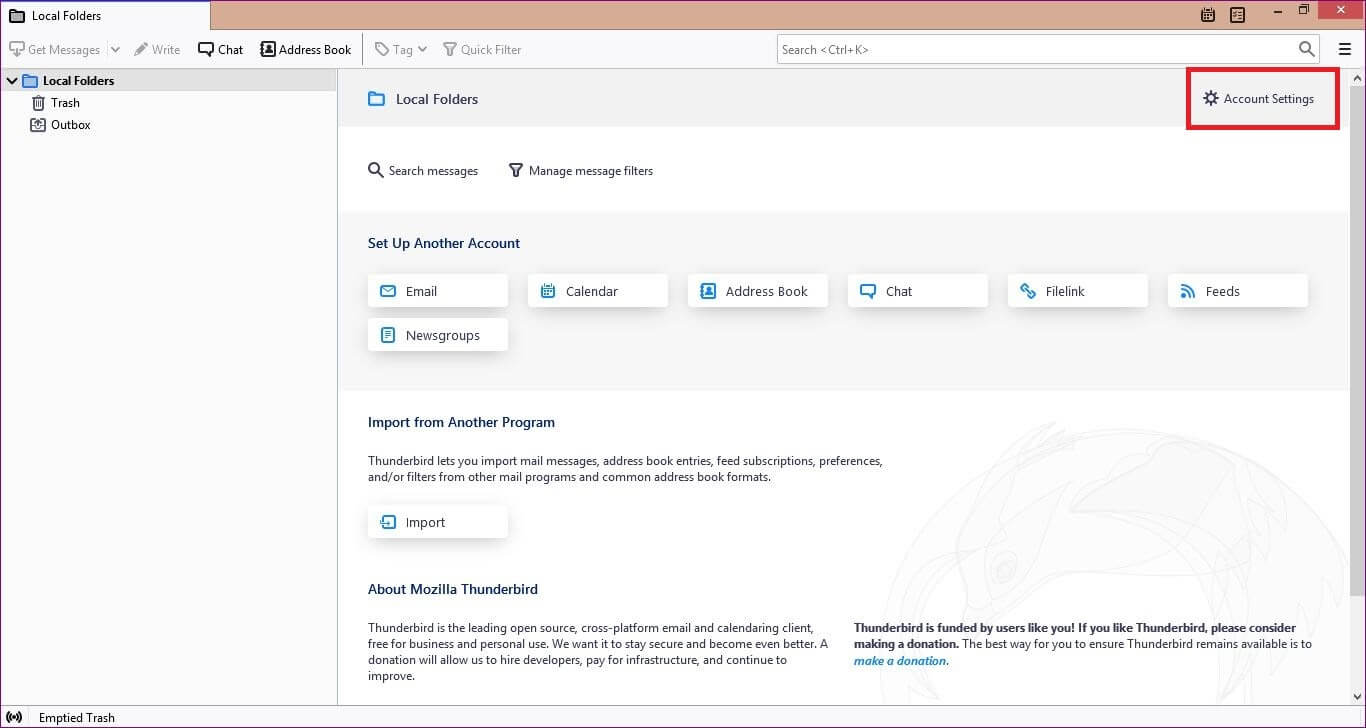The image size is (1366, 728).
Task: Collapse the Local Folders tree node
Action: click(x=12, y=81)
